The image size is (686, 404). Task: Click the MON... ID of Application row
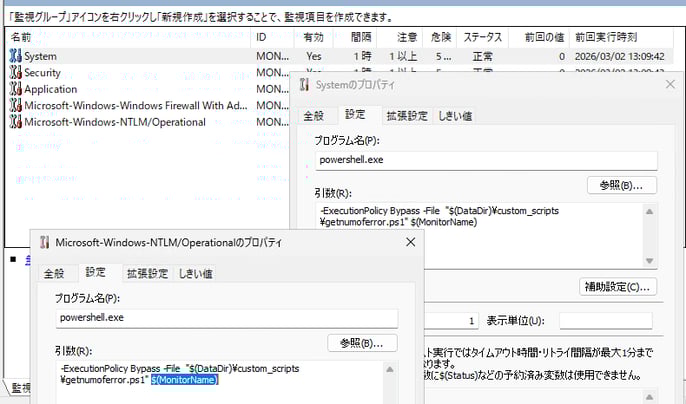(x=273, y=89)
